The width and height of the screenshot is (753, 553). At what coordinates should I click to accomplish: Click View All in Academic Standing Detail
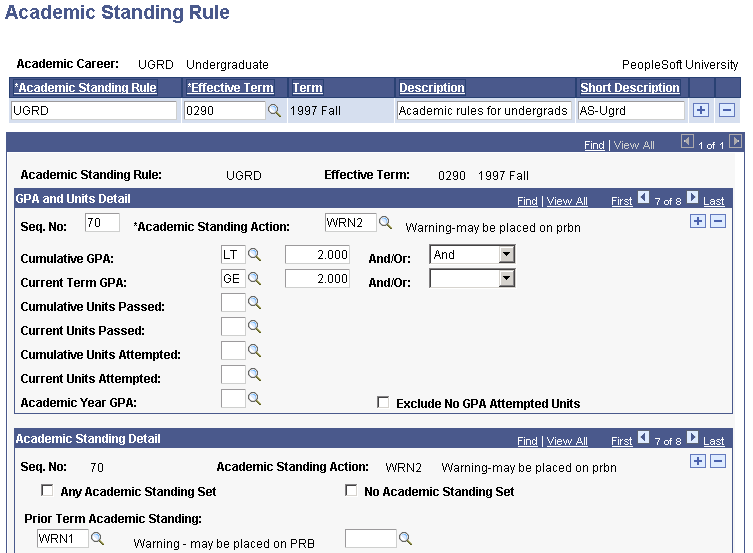tap(567, 441)
